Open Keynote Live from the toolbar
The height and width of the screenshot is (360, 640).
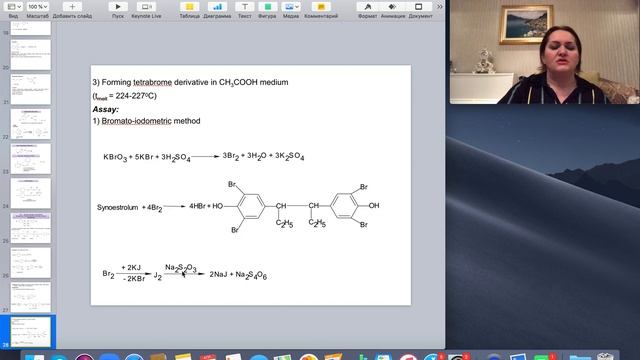click(146, 7)
